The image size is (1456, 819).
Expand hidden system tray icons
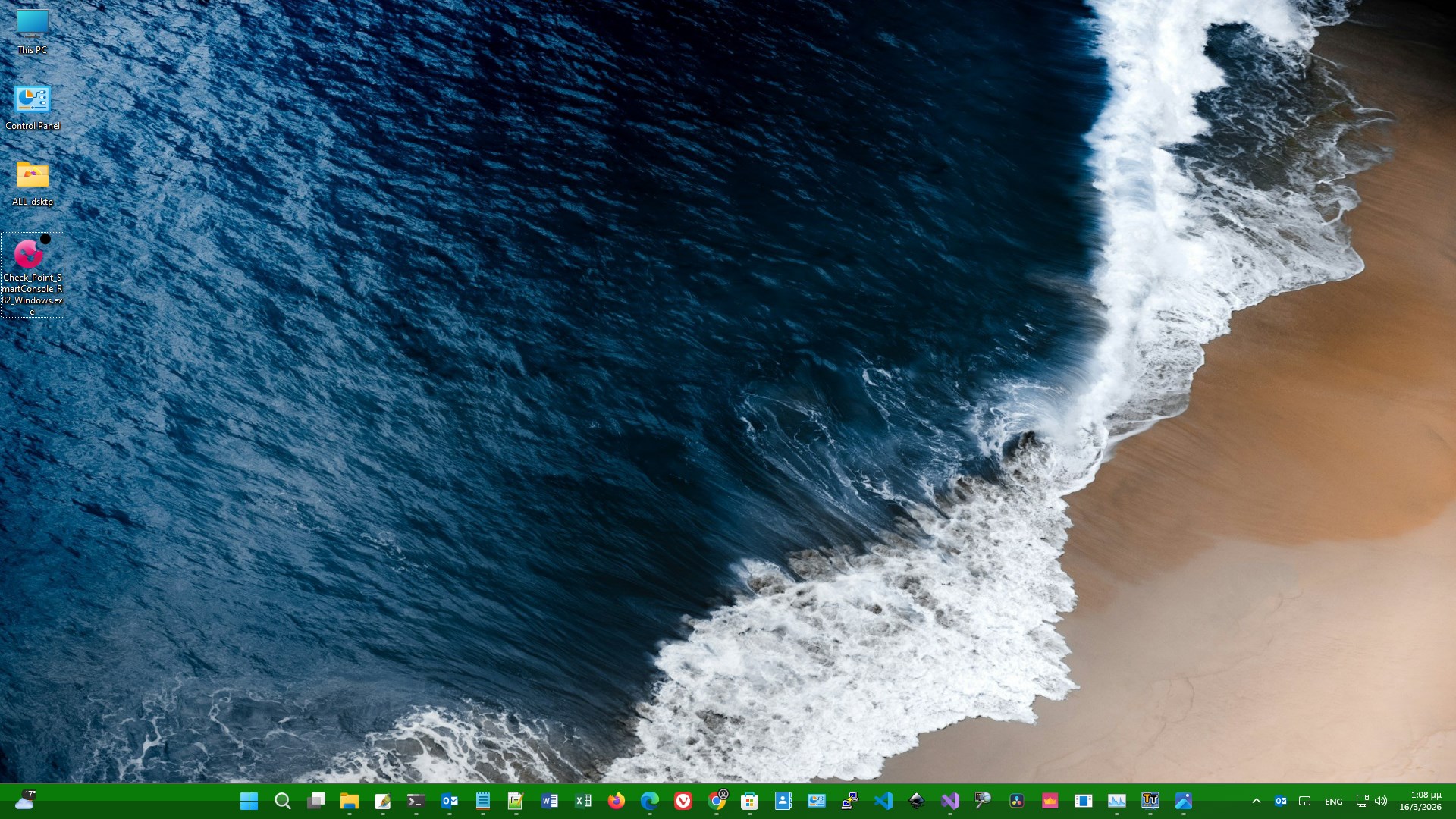(1257, 800)
